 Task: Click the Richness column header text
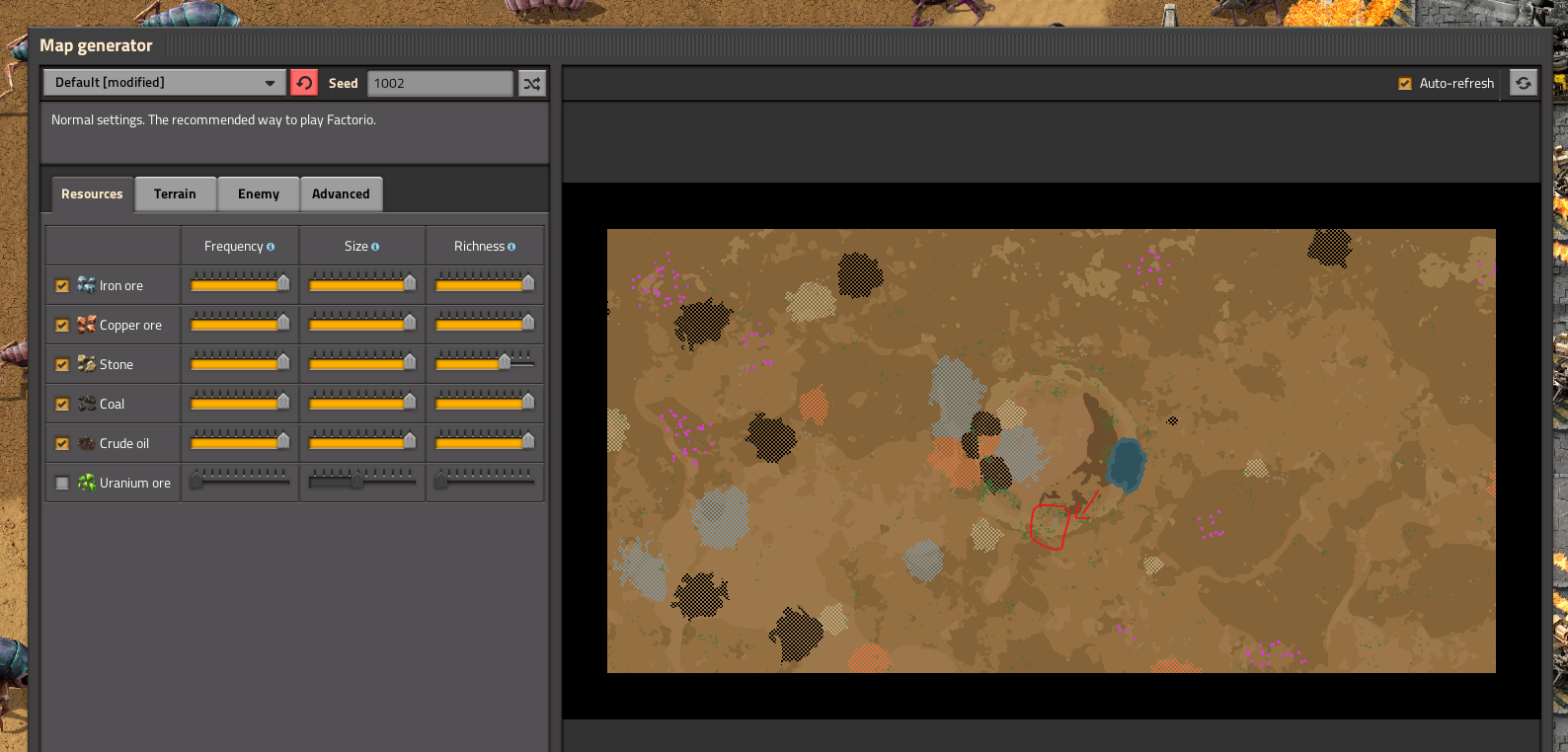pyautogui.click(x=479, y=247)
